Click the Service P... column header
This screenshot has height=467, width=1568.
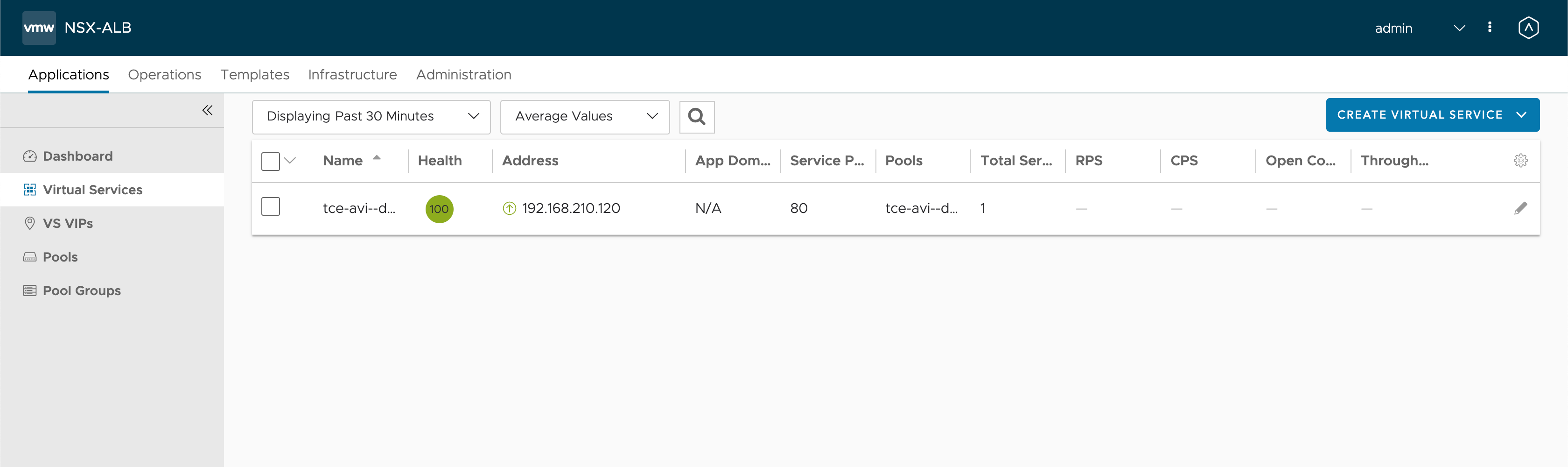826,161
